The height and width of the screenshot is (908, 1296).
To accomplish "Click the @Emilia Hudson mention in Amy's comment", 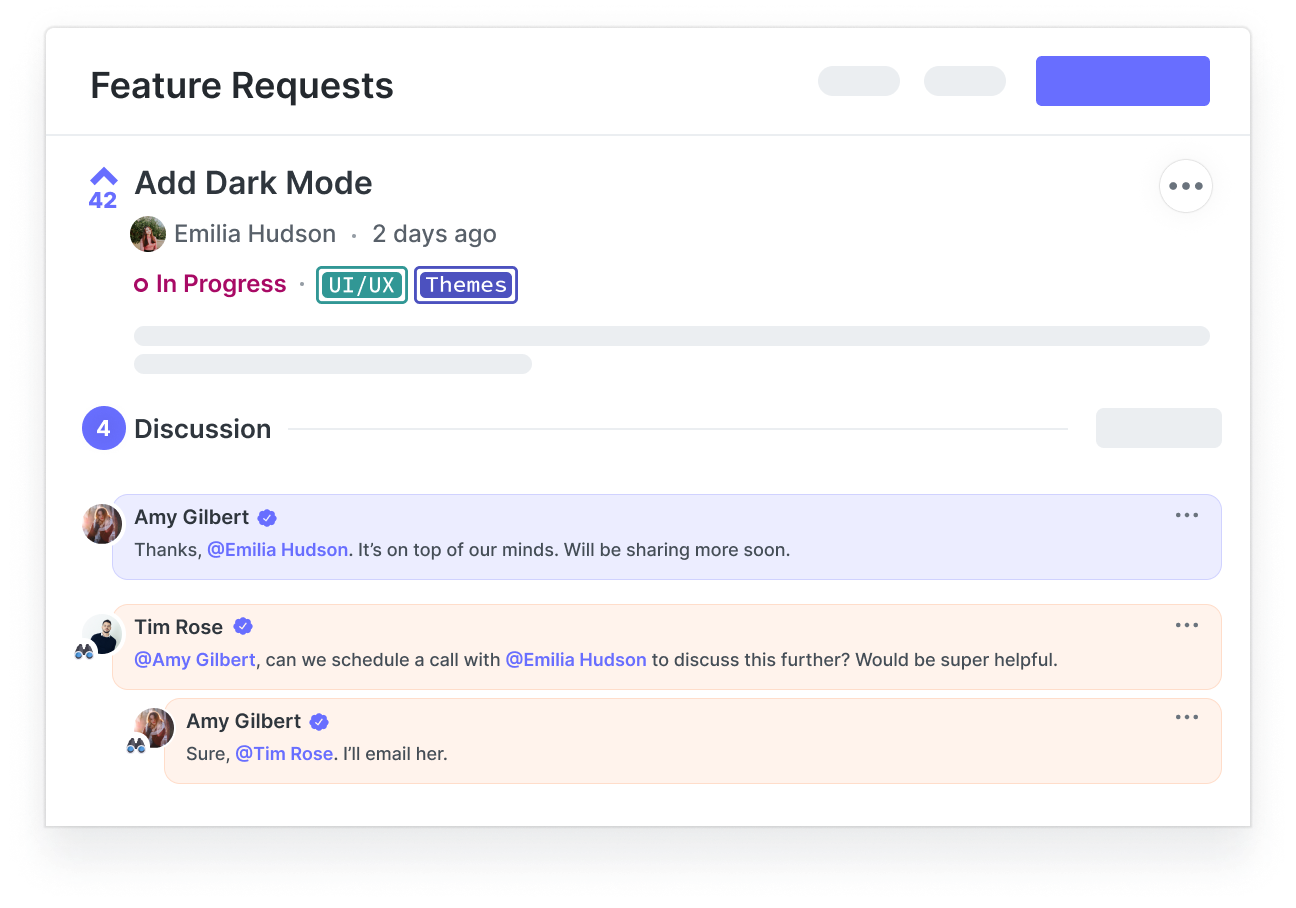I will 277,550.
